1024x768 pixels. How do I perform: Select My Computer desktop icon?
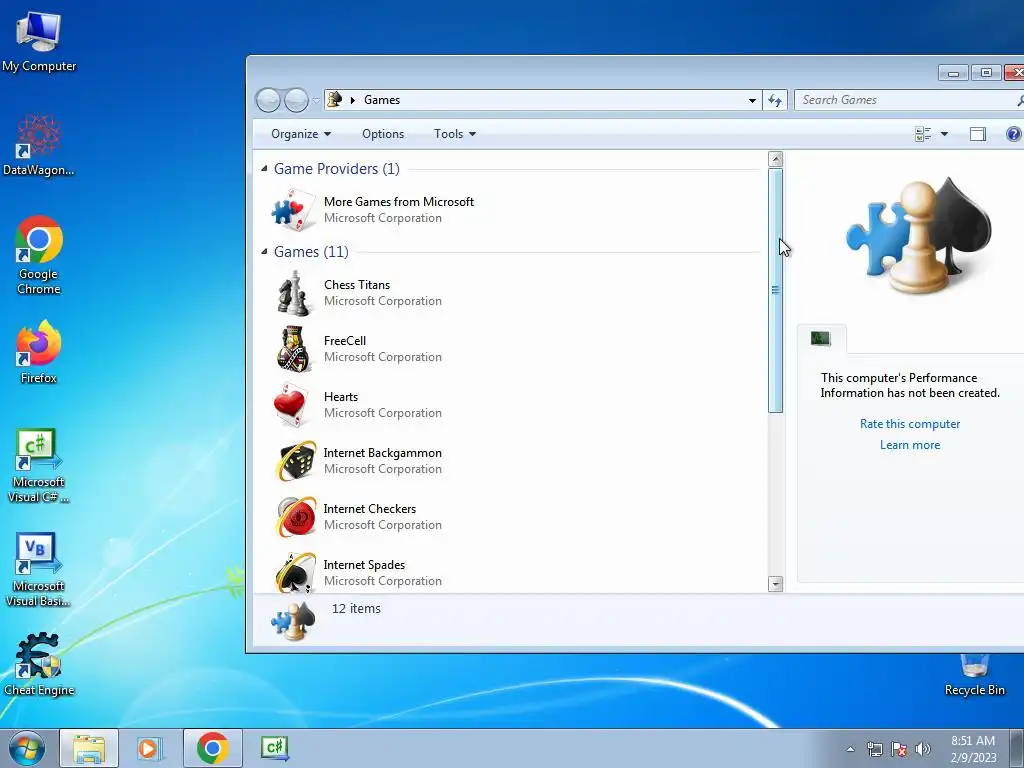(39, 41)
